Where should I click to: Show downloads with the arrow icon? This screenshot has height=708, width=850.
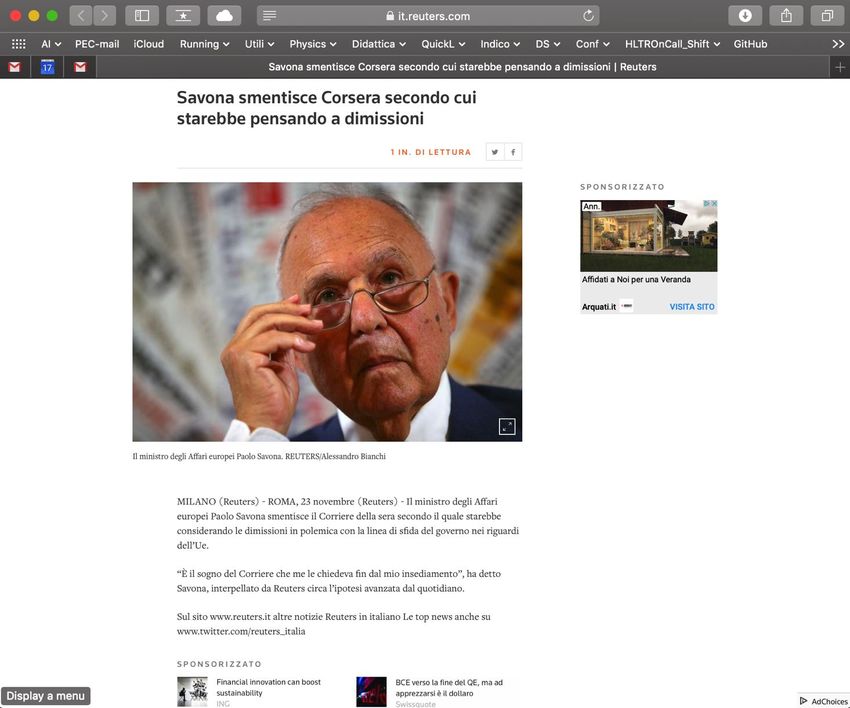745,16
